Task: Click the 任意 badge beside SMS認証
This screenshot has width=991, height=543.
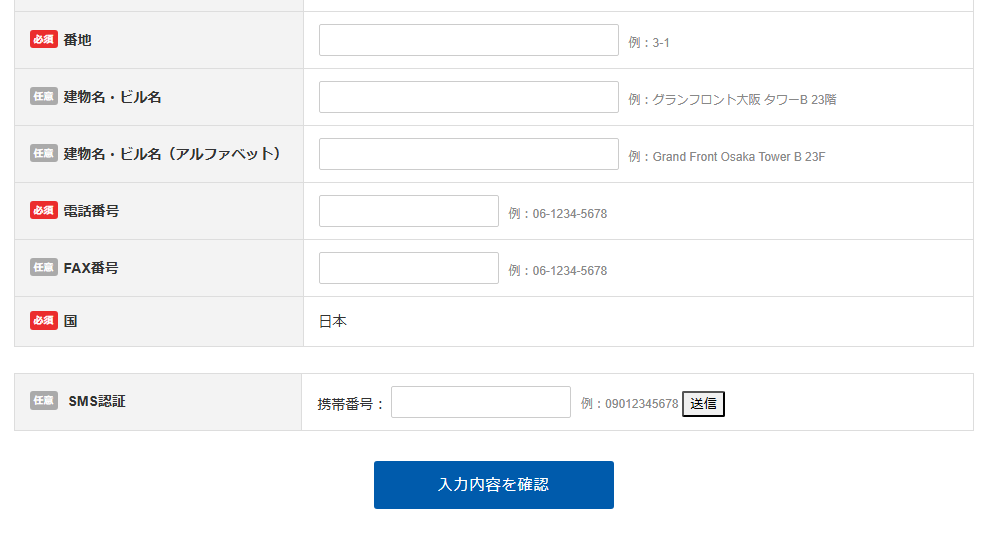Action: pyautogui.click(x=44, y=401)
